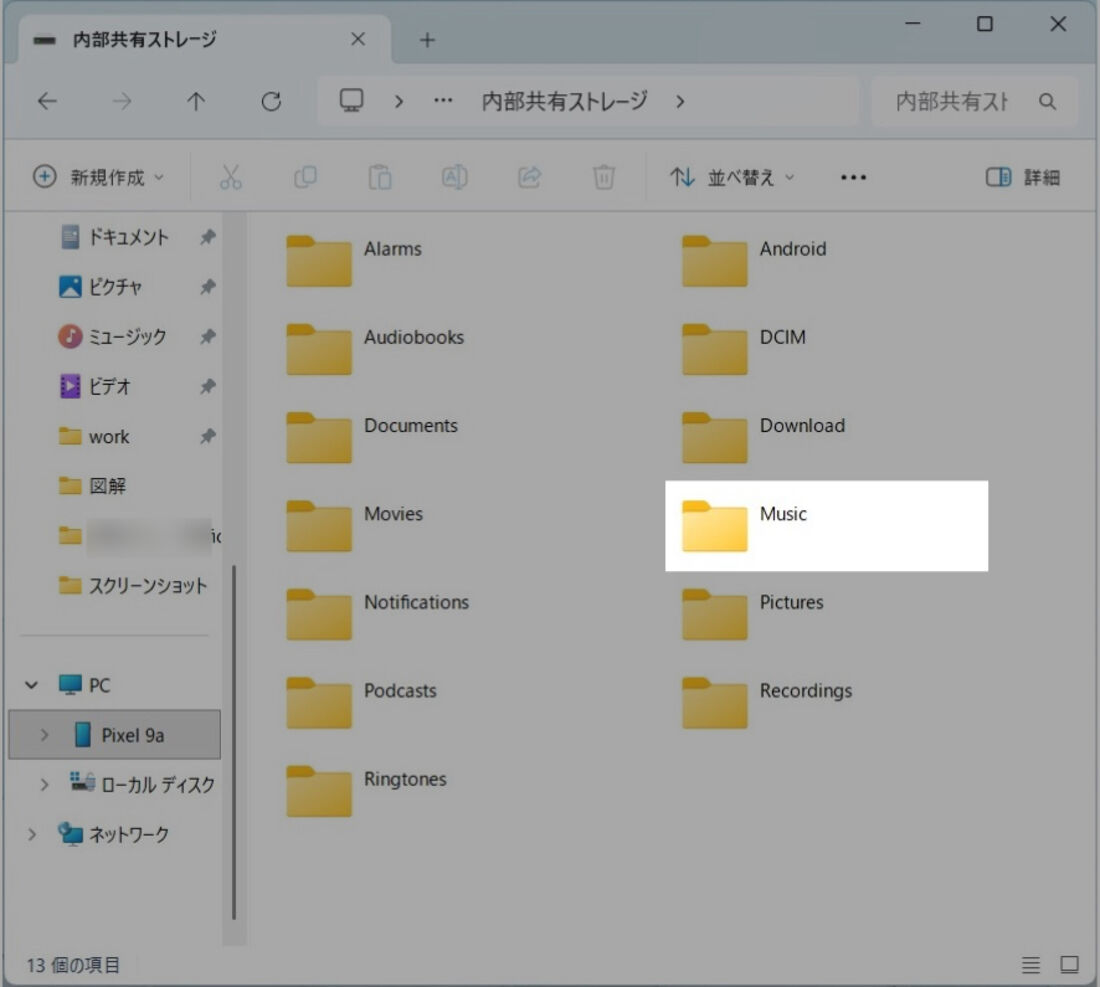
Task: Select the highlighted Music folder
Action: coord(826,525)
